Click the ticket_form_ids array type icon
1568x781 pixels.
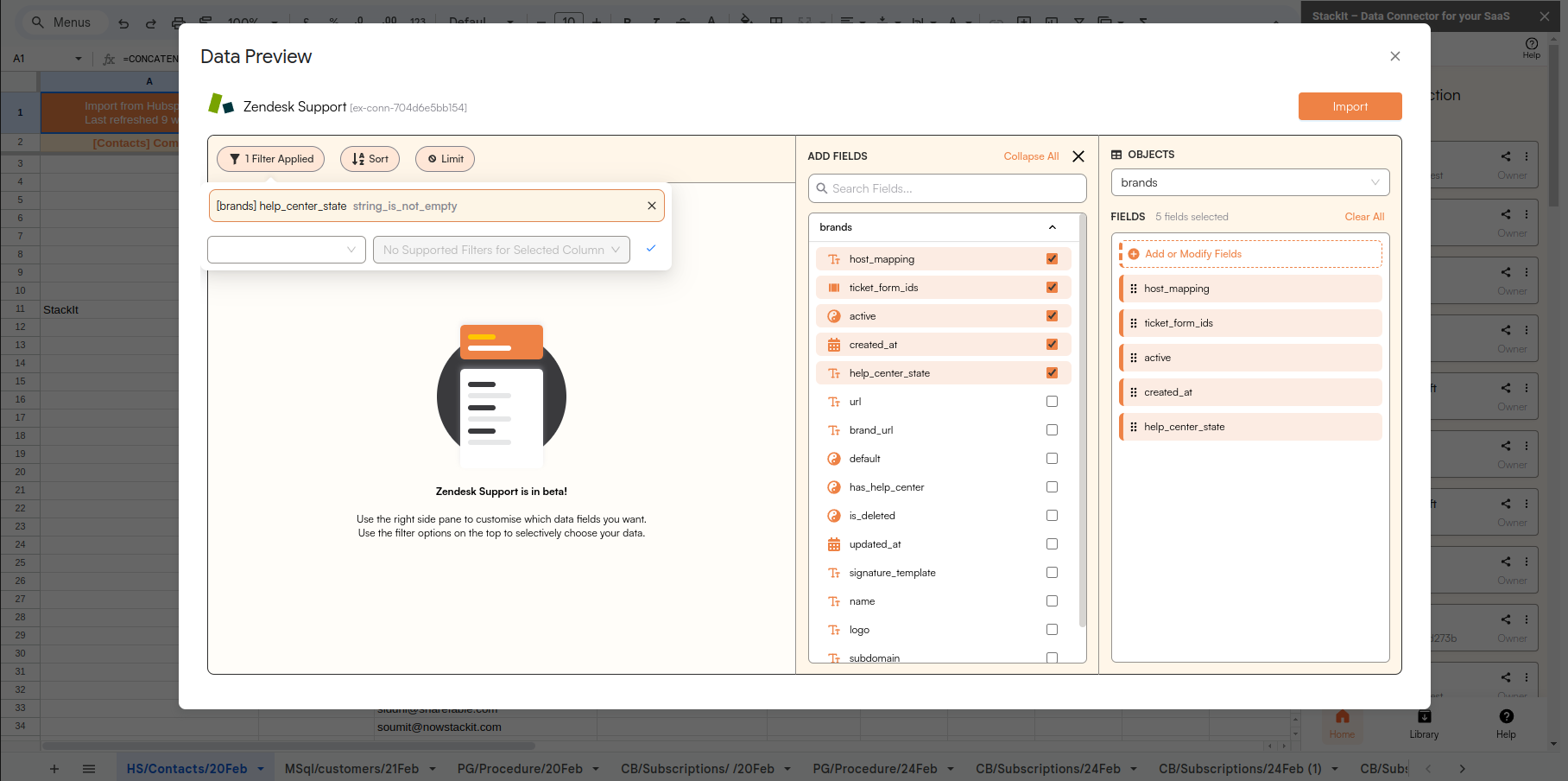(834, 288)
